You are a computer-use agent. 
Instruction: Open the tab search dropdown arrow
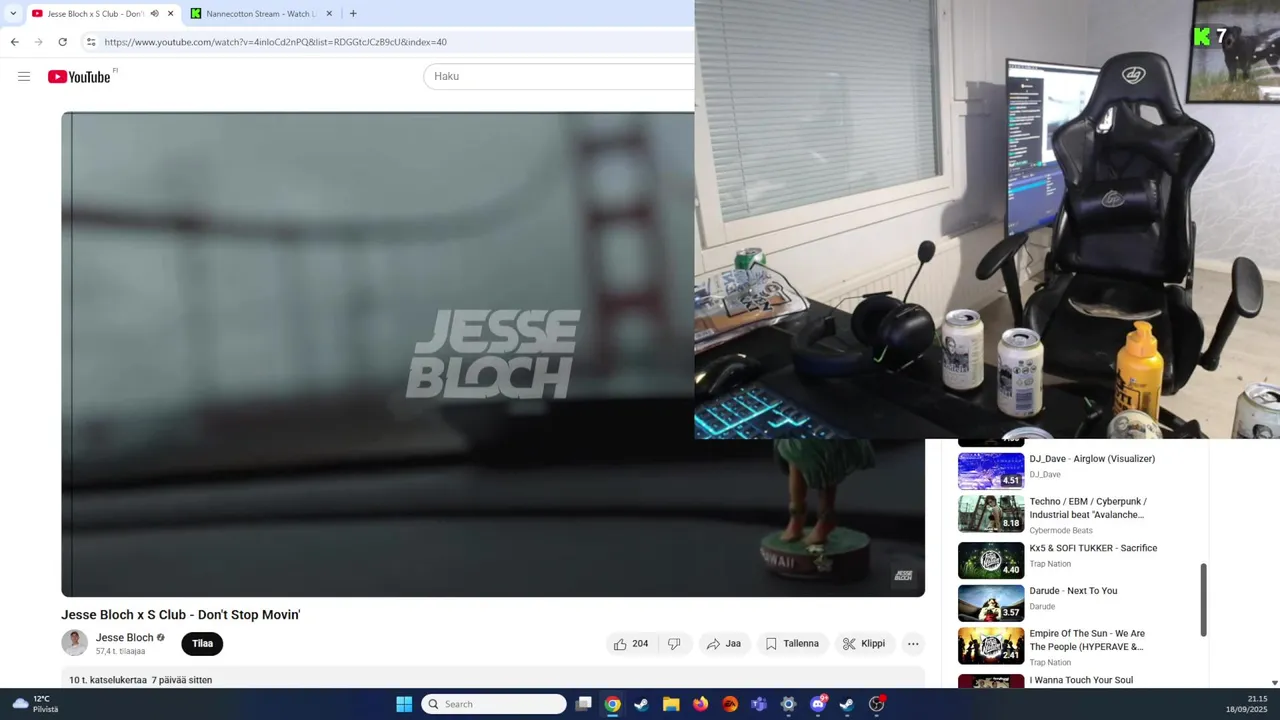(13, 14)
